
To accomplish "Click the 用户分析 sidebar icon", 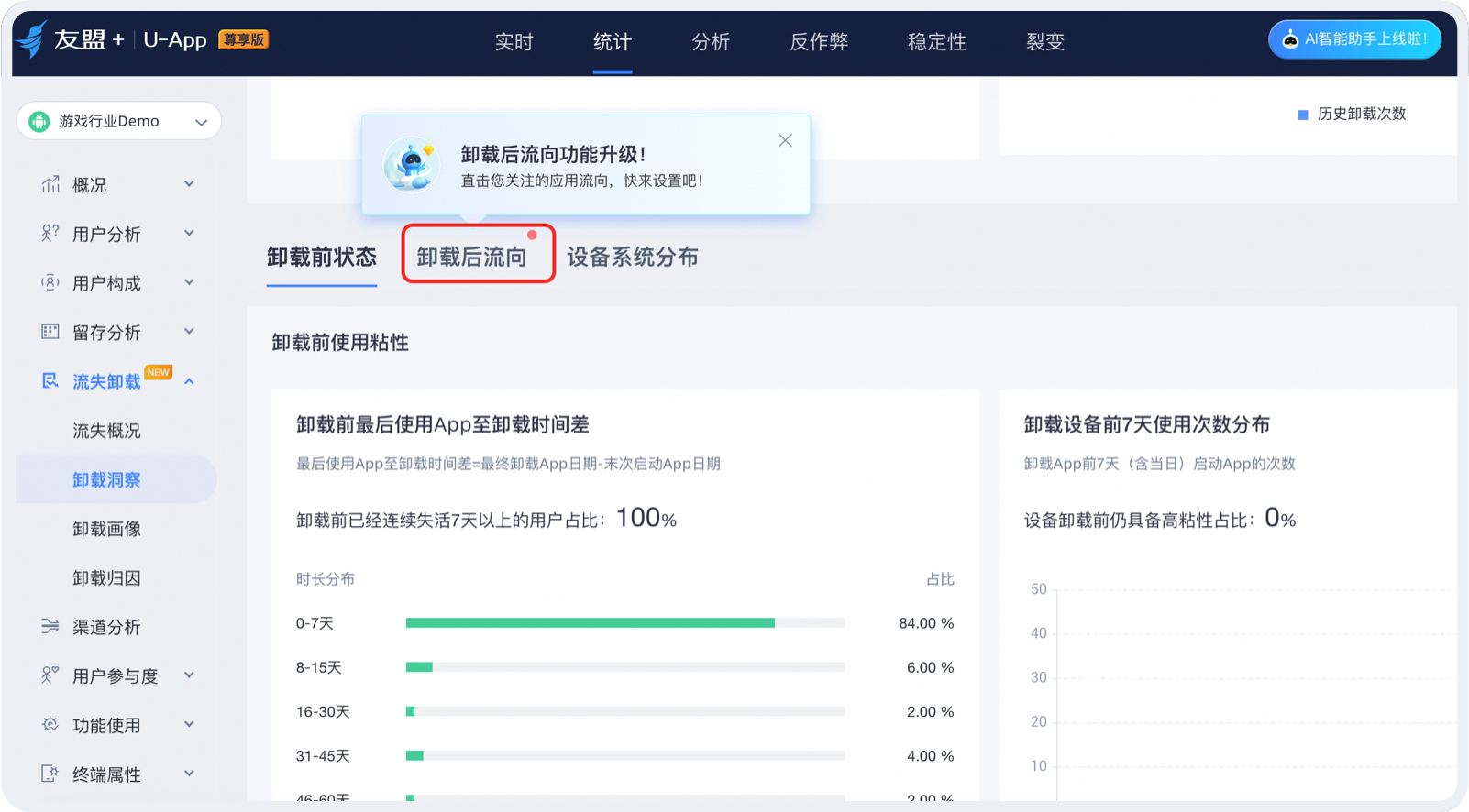I will 50,234.
